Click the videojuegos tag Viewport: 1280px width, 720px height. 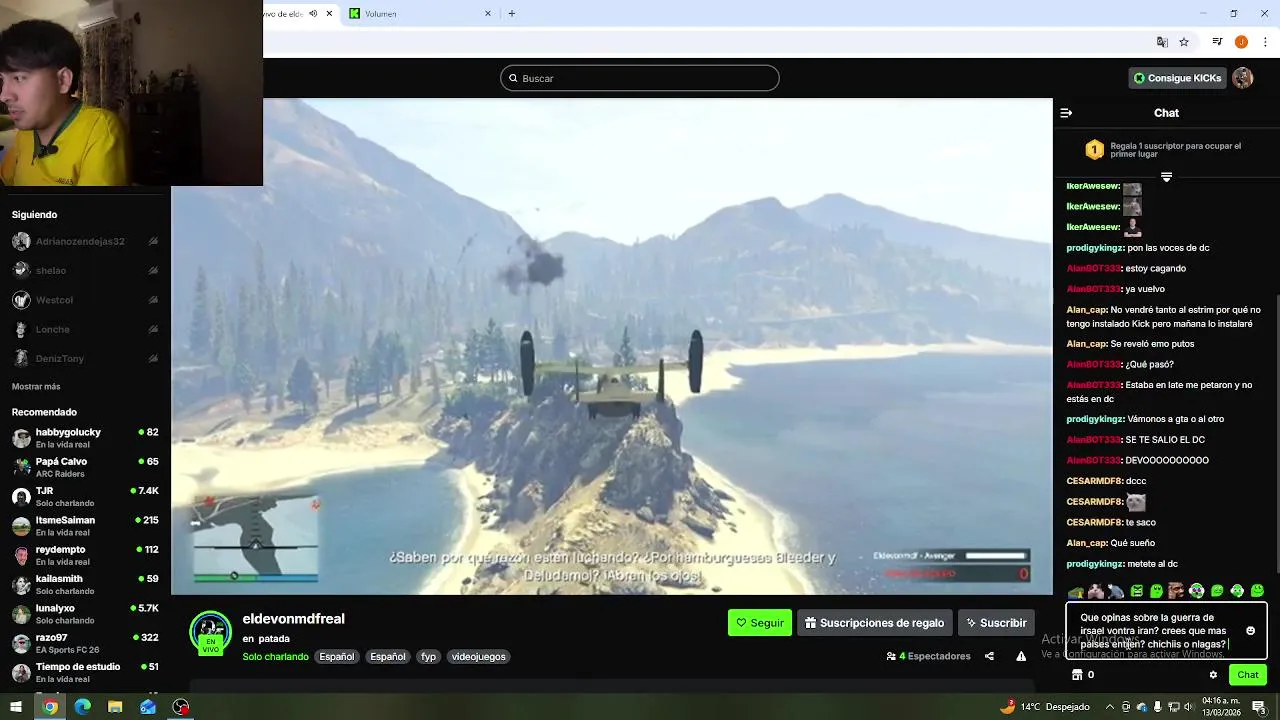pyautogui.click(x=478, y=657)
